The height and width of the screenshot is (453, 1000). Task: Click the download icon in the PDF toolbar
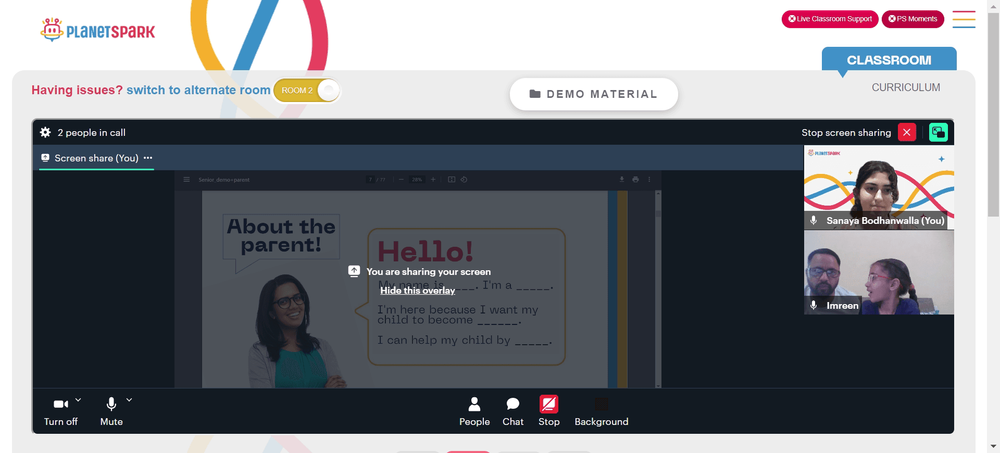point(622,179)
